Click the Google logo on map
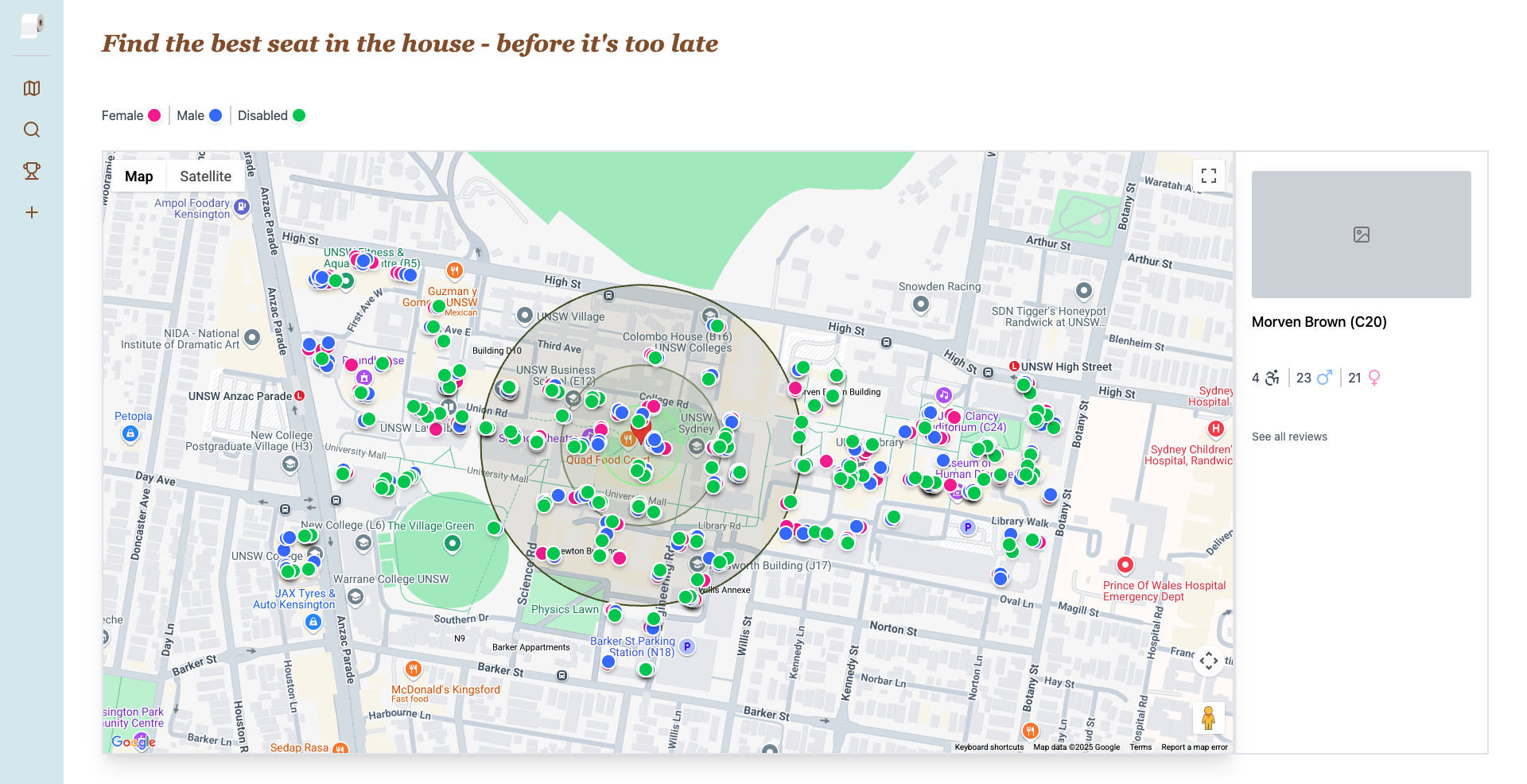Viewport: 1527px width, 784px height. click(x=133, y=742)
